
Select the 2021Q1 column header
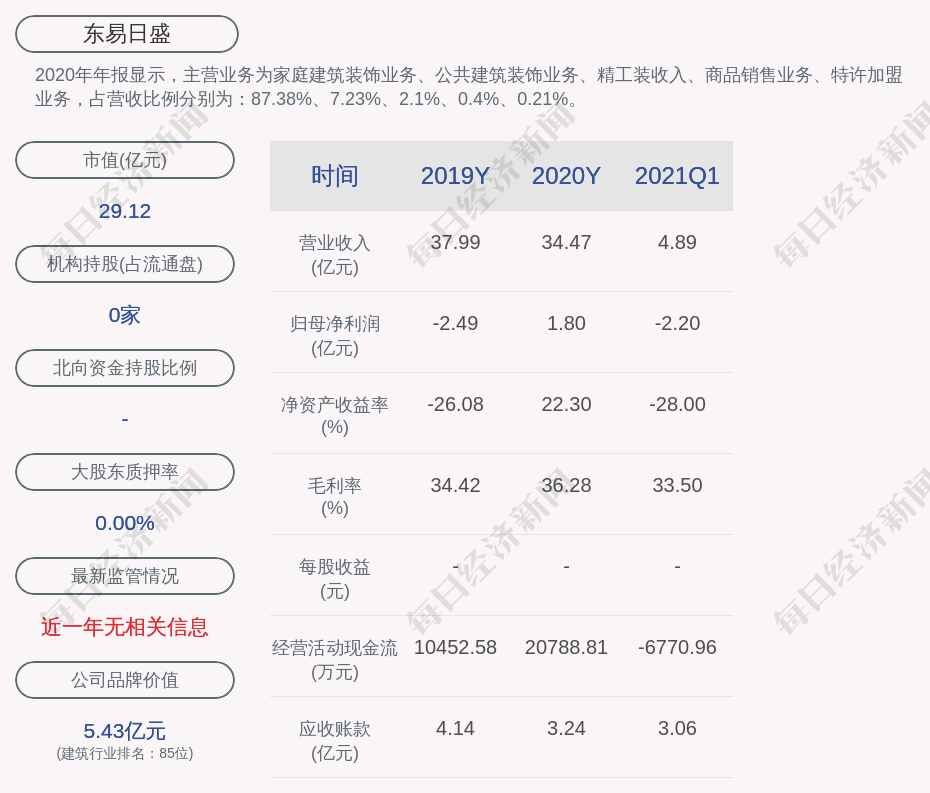point(677,176)
